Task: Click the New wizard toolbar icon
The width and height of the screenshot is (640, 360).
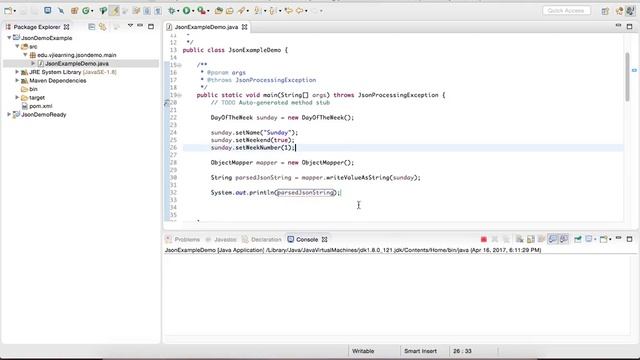Action: 8,11
